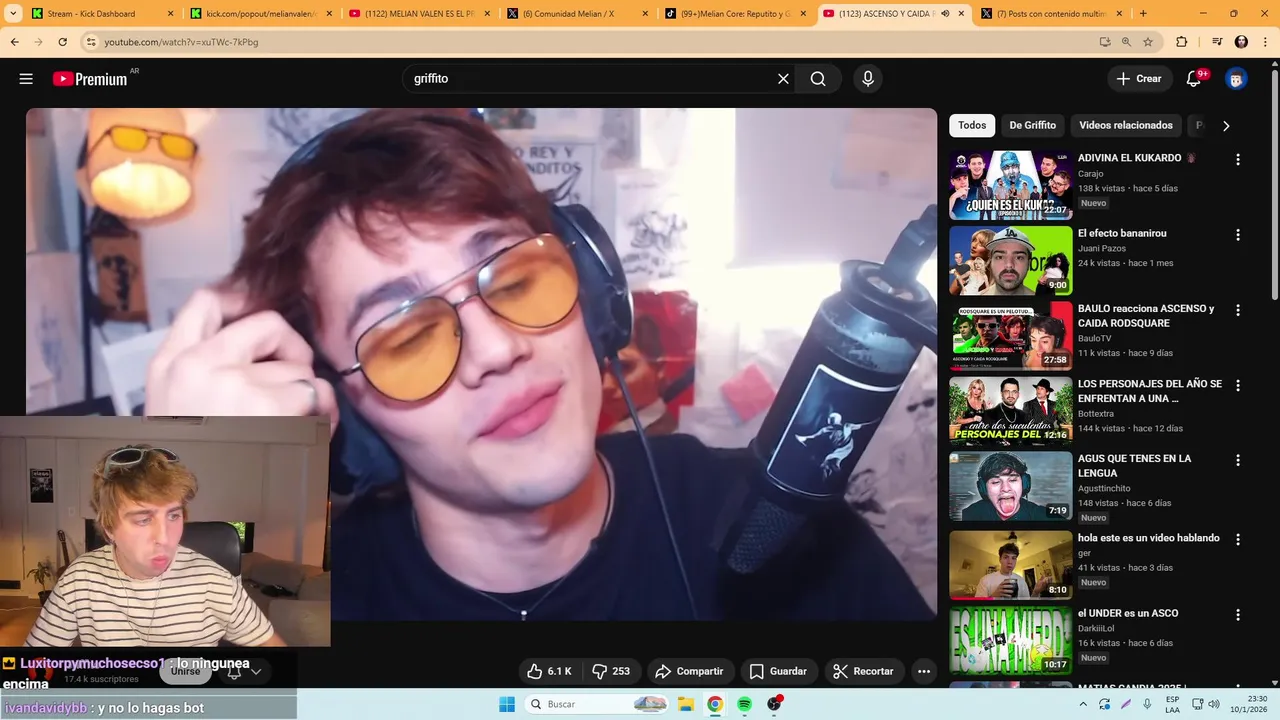Open options for El efecto bananirou video
The image size is (1280, 720).
pos(1238,235)
